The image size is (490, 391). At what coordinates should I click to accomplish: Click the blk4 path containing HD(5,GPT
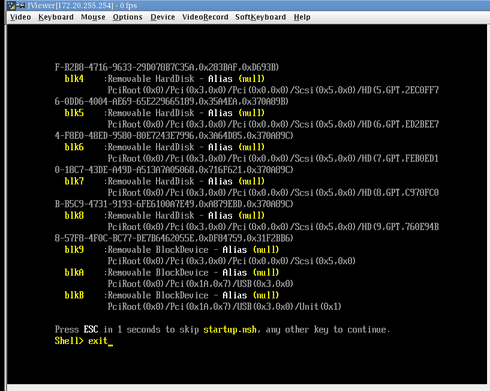pos(273,90)
